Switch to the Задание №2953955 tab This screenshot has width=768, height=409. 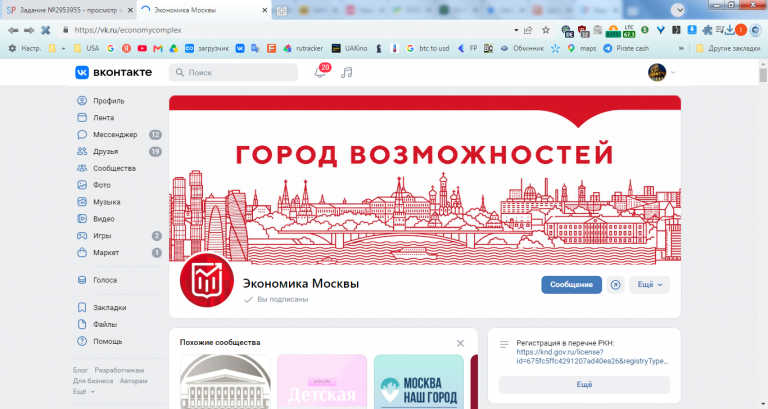coord(69,10)
